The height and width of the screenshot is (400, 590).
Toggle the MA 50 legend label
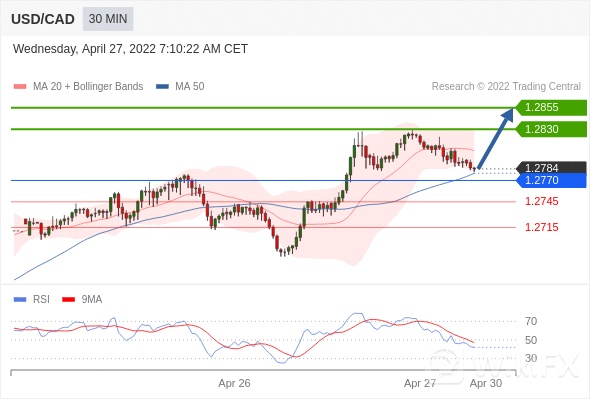(190, 87)
